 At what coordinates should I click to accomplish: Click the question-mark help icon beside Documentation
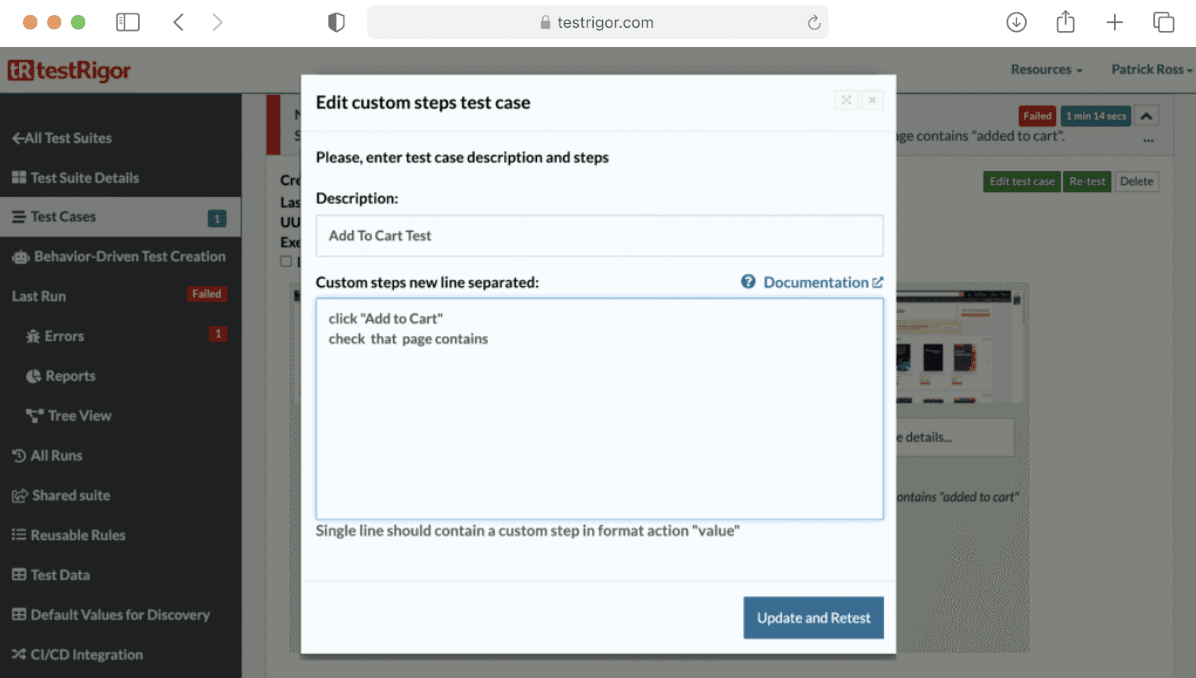coord(748,282)
